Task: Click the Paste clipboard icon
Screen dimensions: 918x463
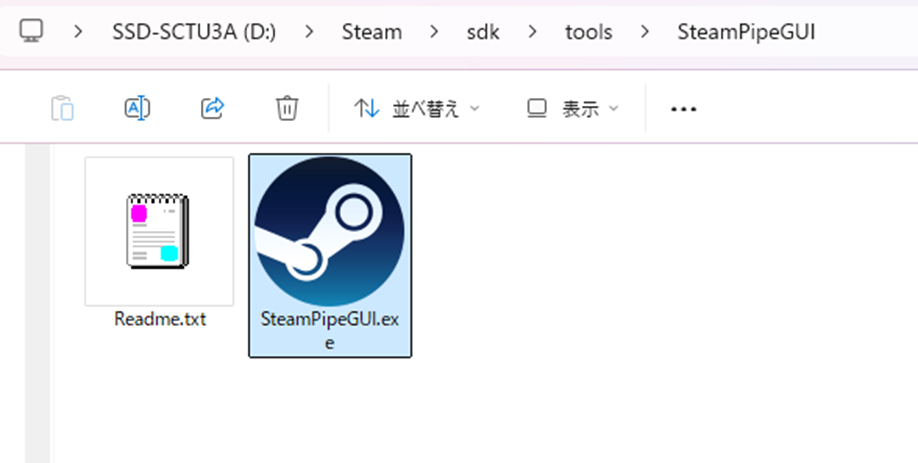Action: (x=62, y=108)
